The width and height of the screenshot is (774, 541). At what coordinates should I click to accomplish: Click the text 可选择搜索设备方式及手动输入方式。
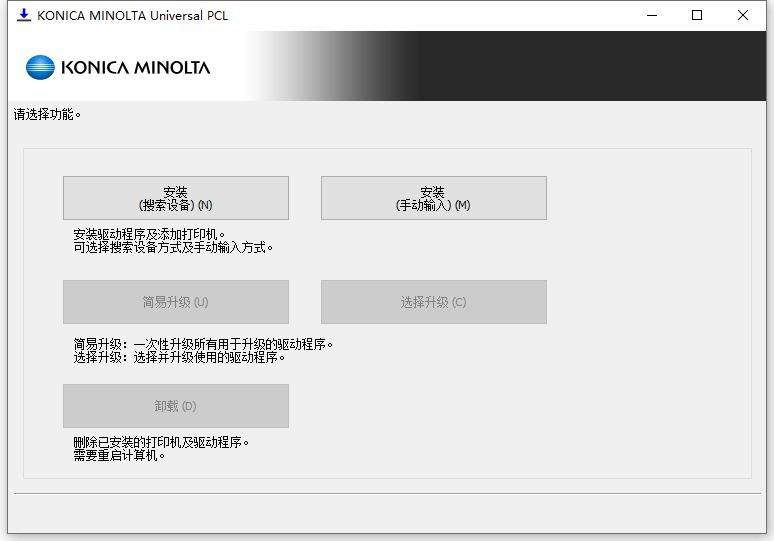(x=173, y=247)
